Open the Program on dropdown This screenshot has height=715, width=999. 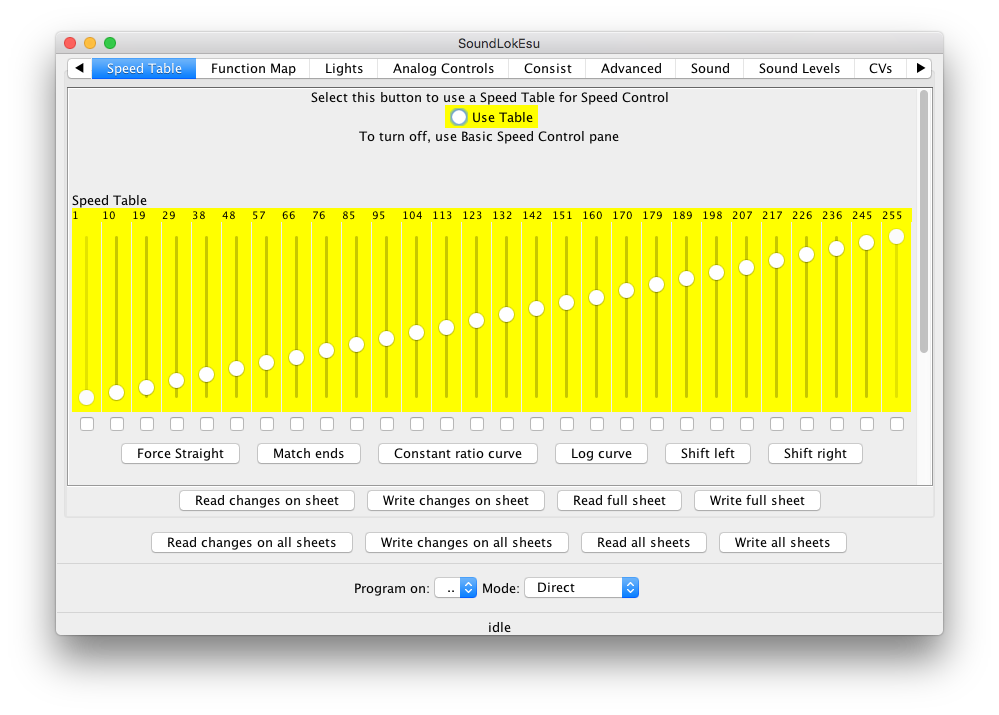456,588
